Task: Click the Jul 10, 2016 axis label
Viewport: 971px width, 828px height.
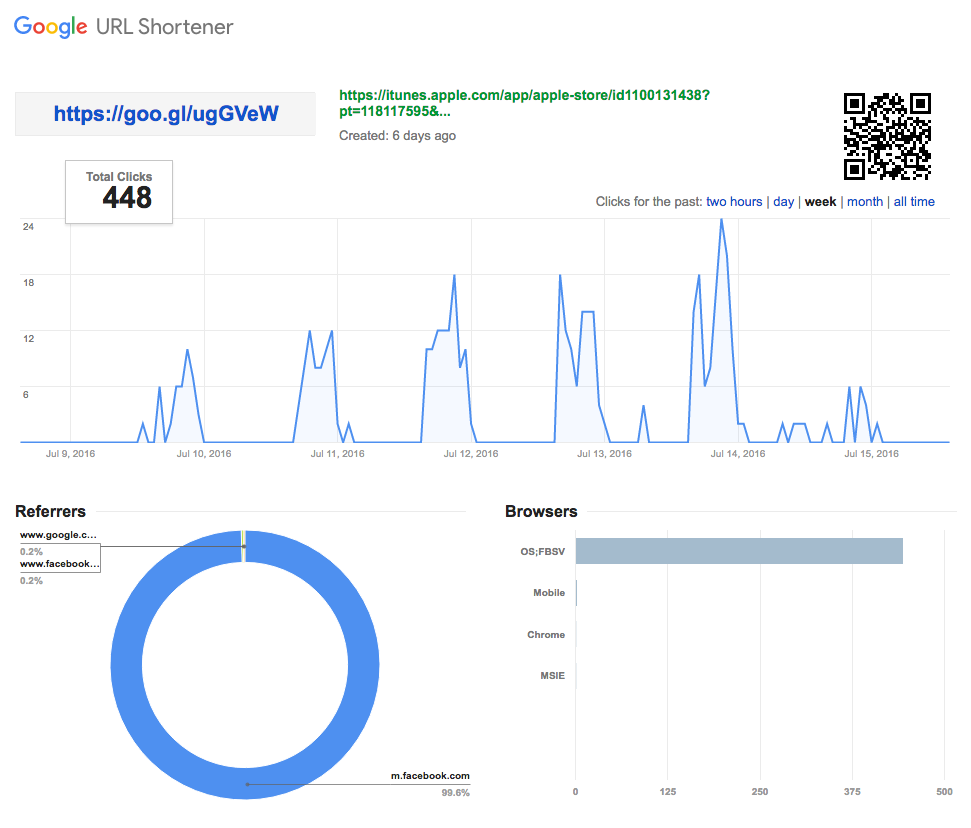Action: click(x=204, y=453)
